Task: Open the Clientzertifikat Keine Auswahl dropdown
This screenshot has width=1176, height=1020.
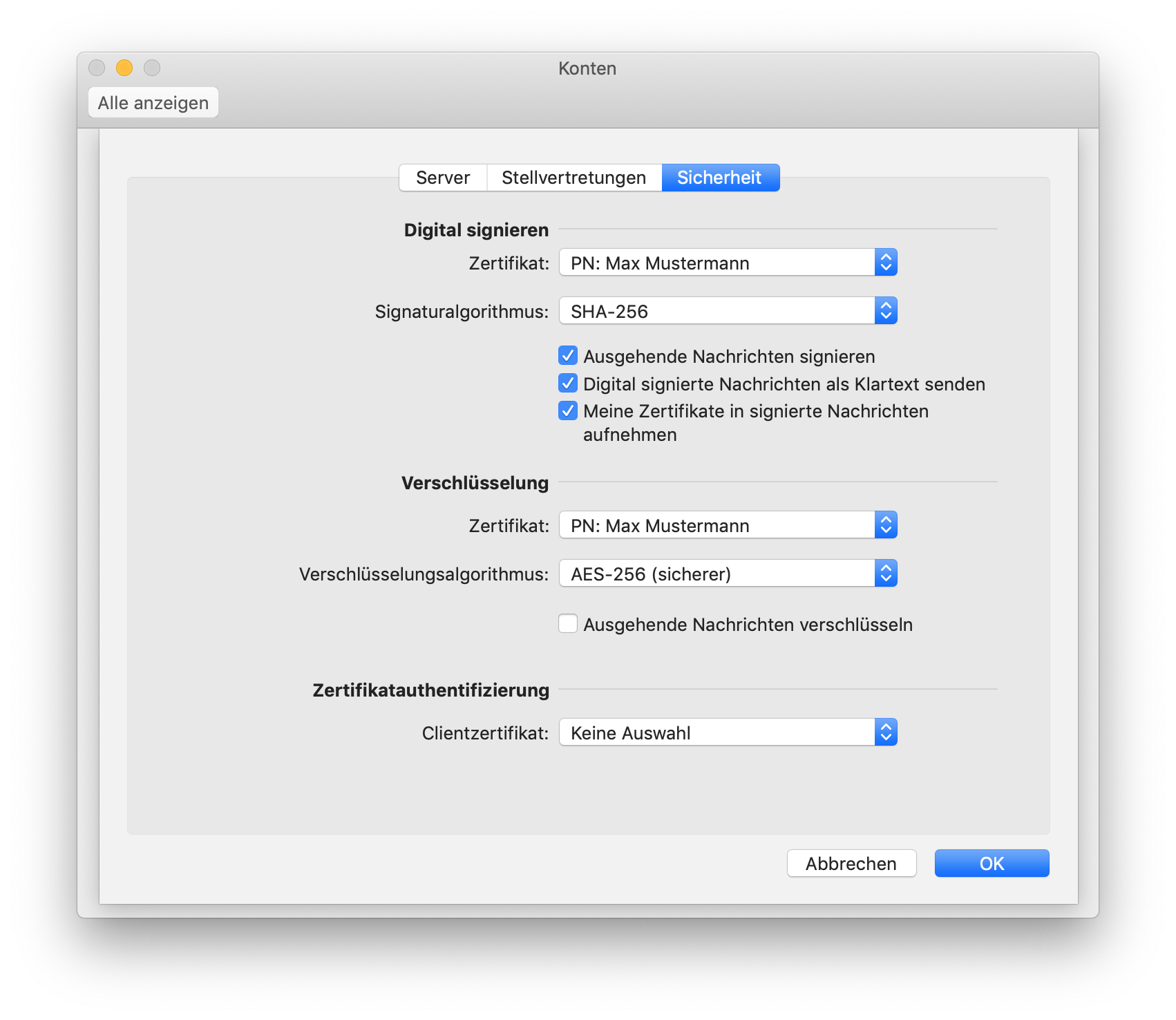Action: pyautogui.click(x=727, y=733)
